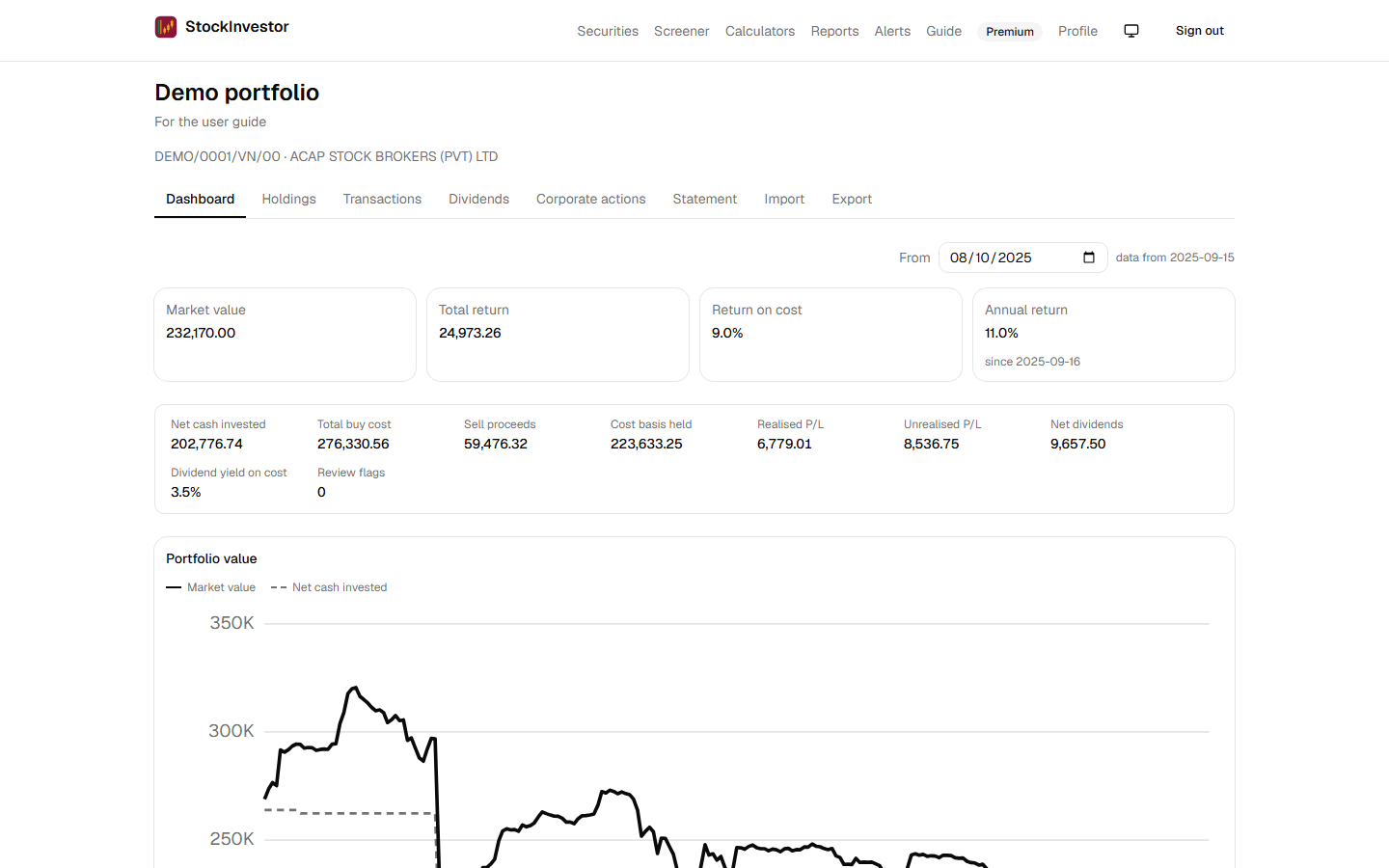Click the 'since 2025-09-16' note
1389x868 pixels.
1032,362
